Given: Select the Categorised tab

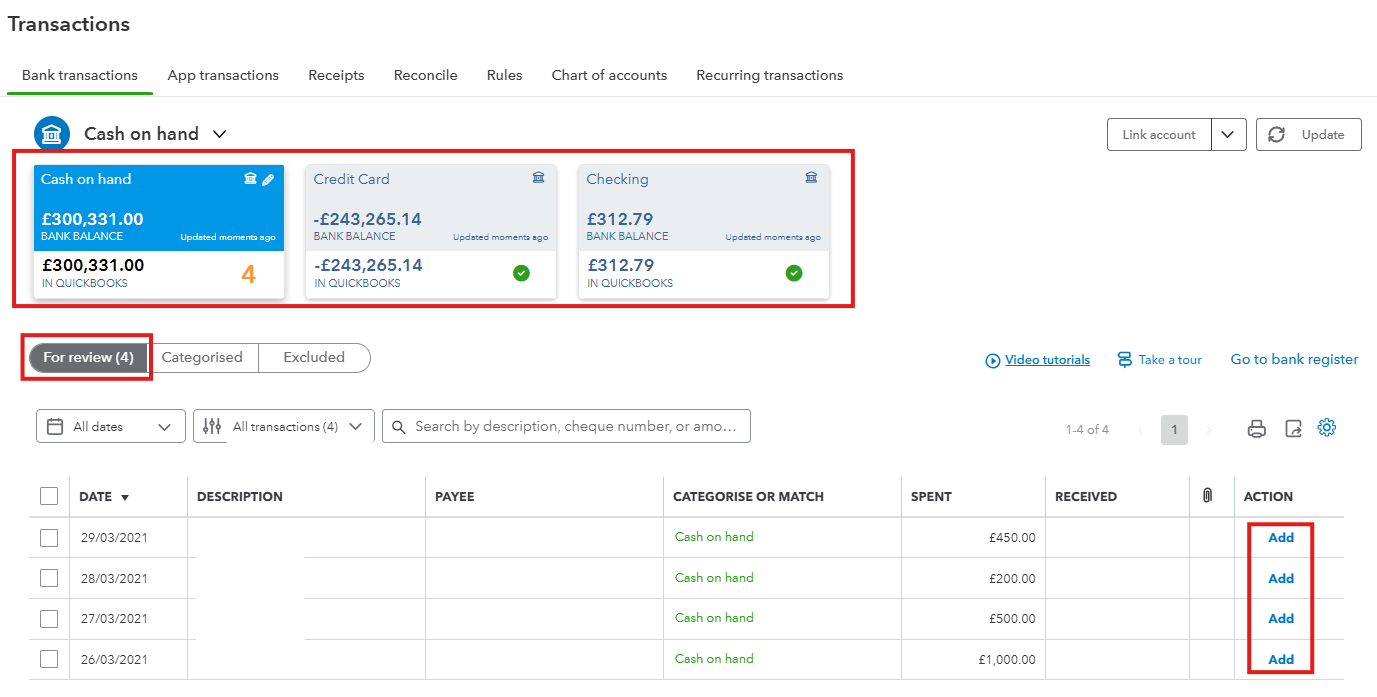Looking at the screenshot, I should click(x=202, y=358).
